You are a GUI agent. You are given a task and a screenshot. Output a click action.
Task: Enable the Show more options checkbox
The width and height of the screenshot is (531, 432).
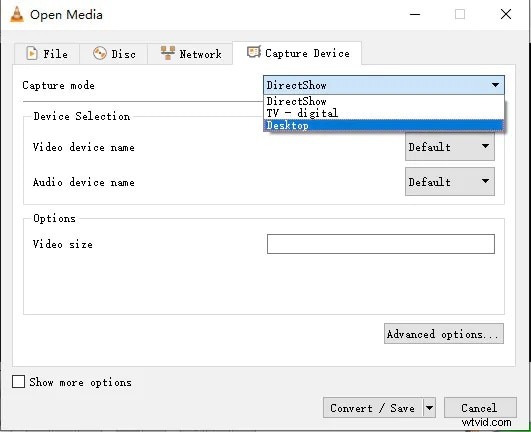coord(18,382)
